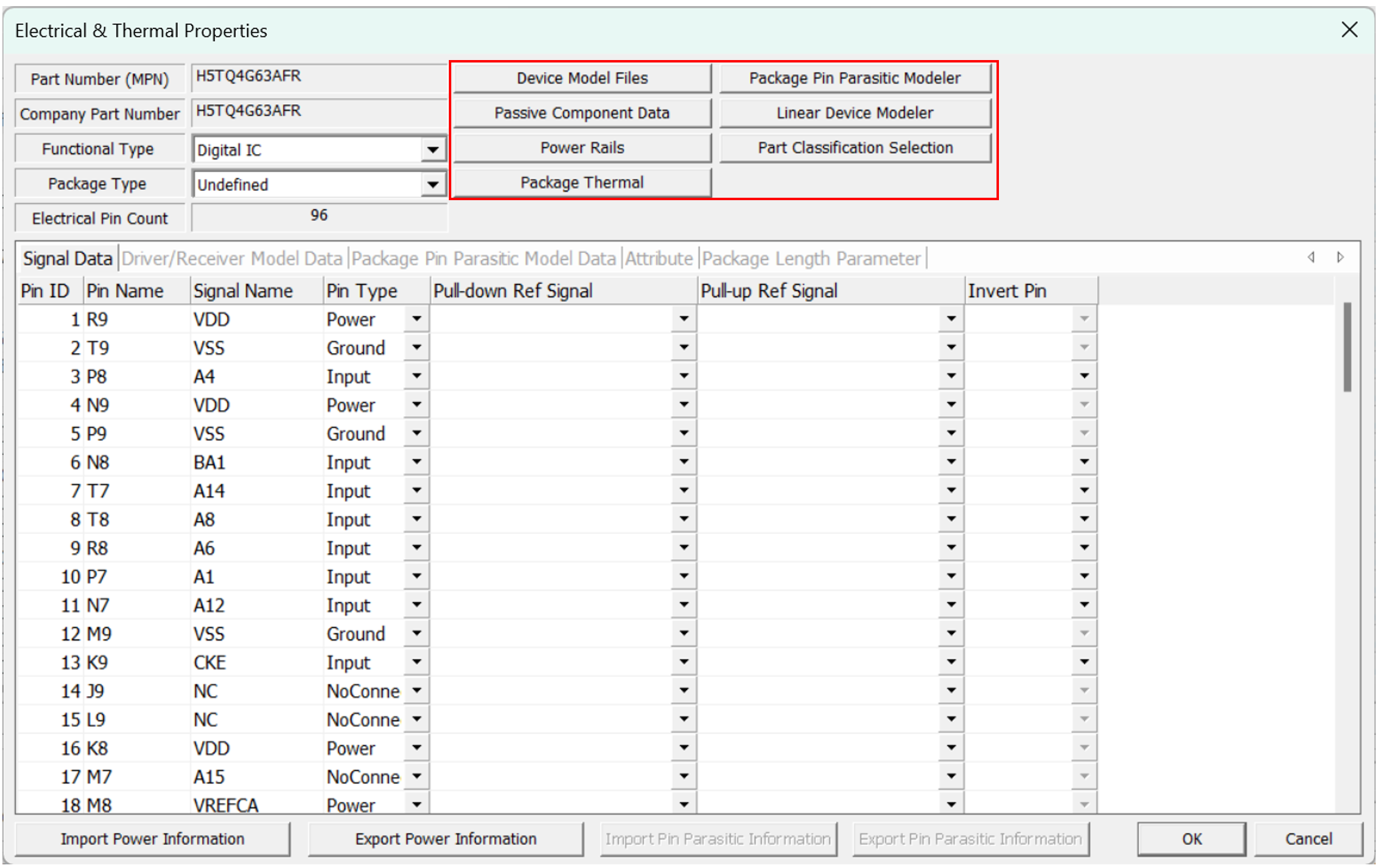Click the vertical scrollbar thumb of pin table
The width and height of the screenshot is (1378, 868).
(x=1347, y=348)
